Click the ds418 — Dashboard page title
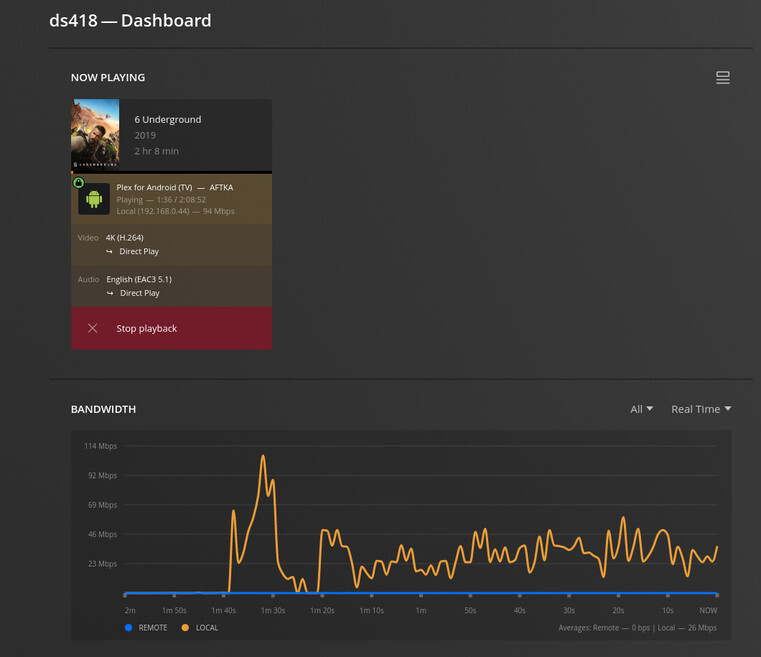Screen dimensions: 761x657 coord(130,20)
